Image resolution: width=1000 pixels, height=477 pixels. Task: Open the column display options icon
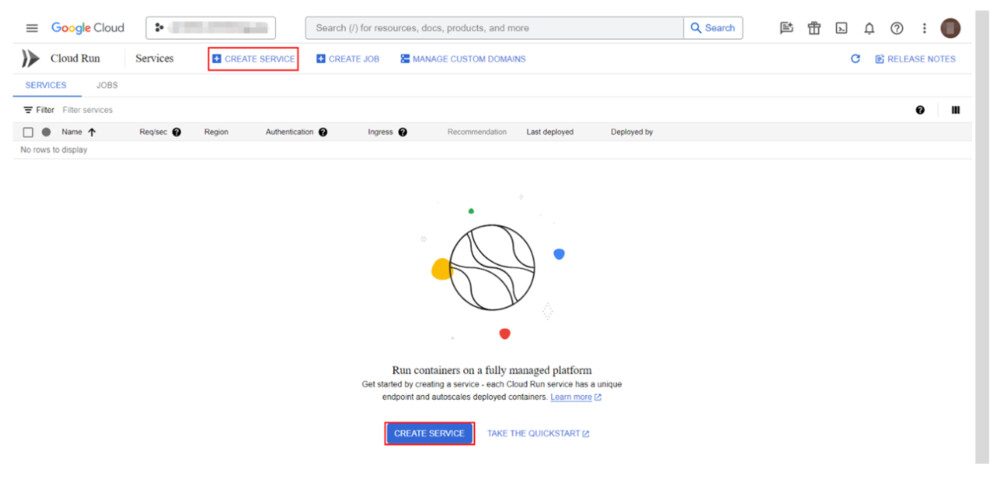tap(955, 110)
